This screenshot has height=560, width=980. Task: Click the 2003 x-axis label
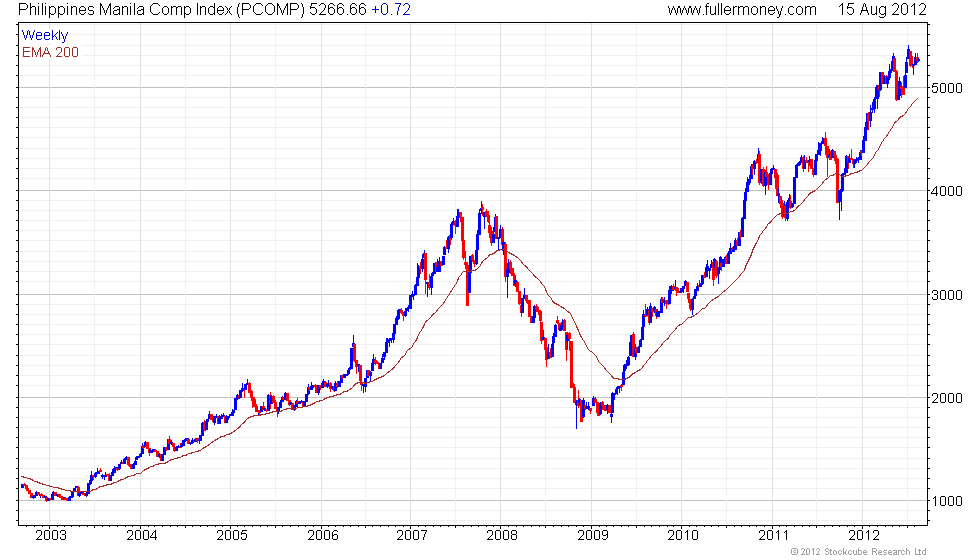51,535
